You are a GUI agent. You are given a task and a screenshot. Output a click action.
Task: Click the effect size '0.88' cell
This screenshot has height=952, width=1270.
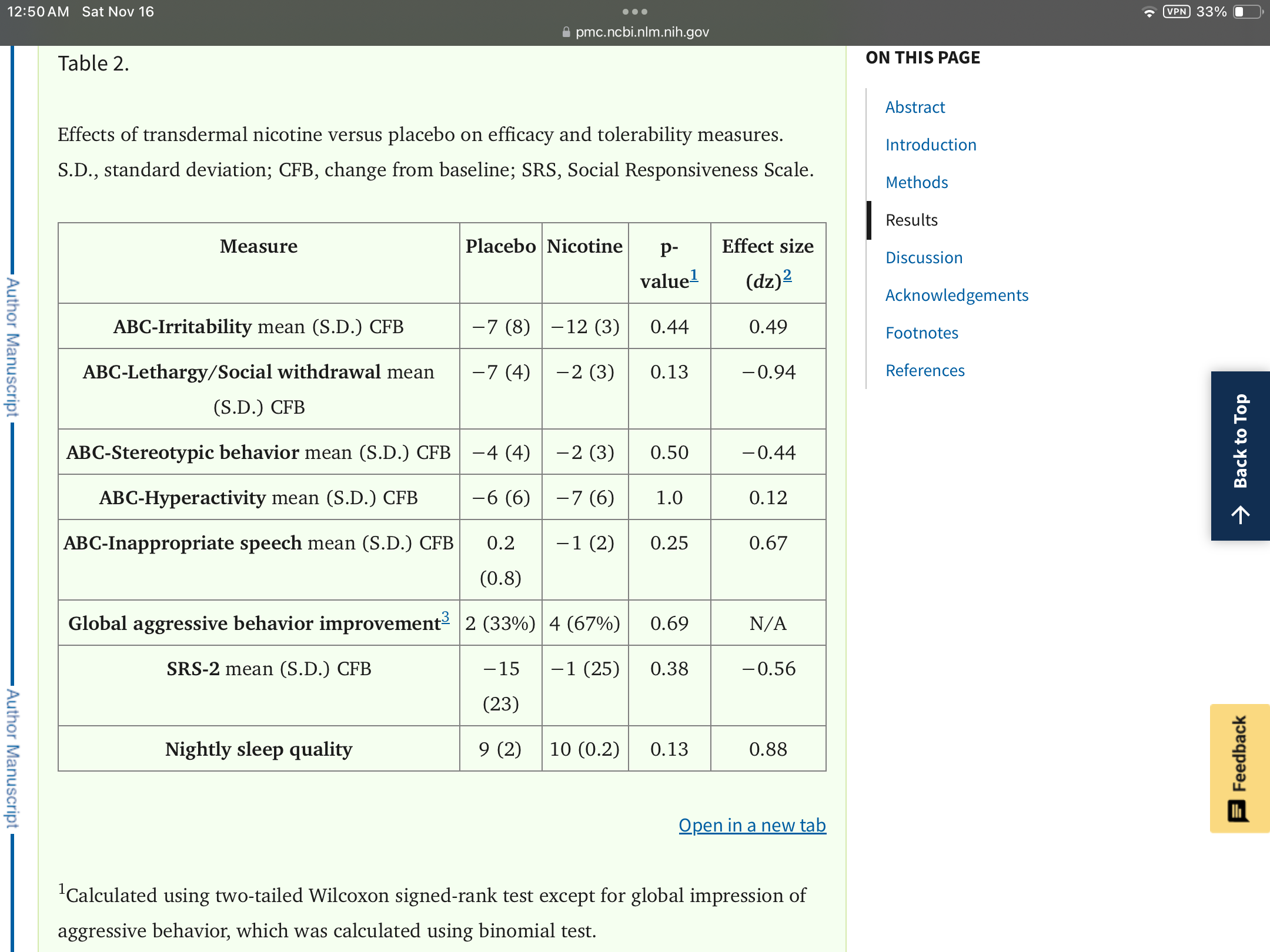click(768, 749)
